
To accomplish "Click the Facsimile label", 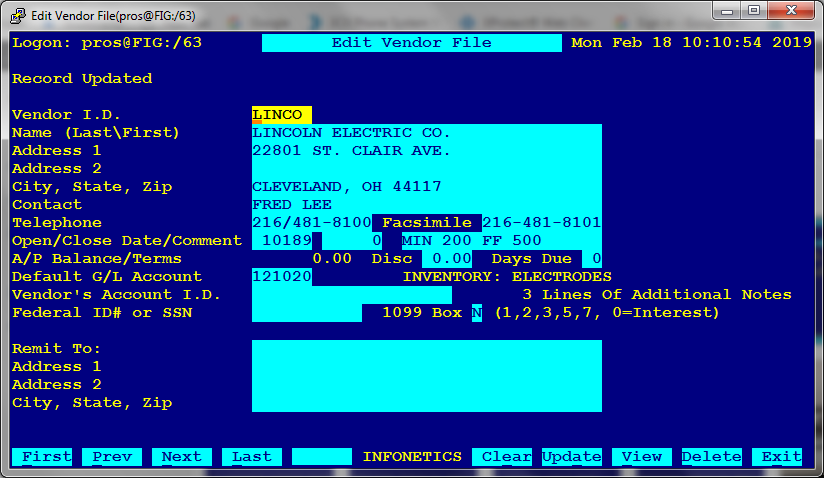I will [427, 223].
